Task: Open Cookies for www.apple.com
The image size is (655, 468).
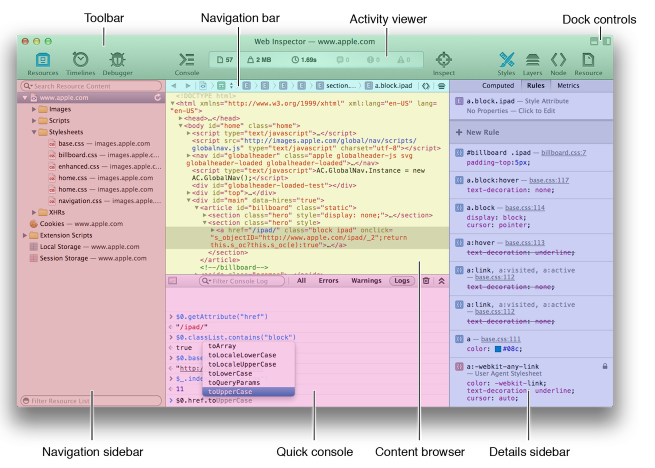Action: [x=76, y=224]
